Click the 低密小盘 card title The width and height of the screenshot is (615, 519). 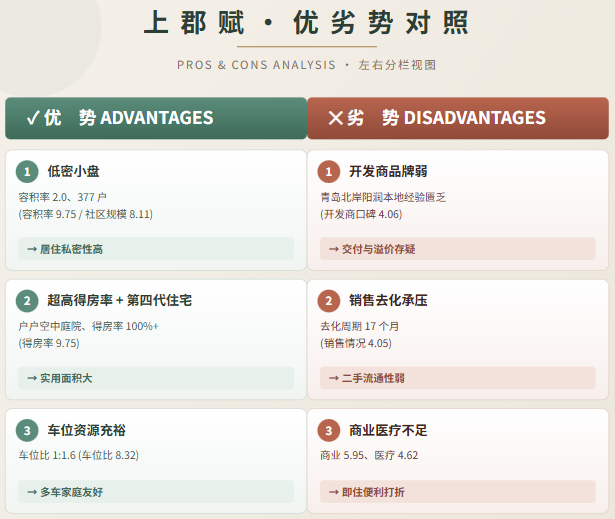tap(73, 171)
